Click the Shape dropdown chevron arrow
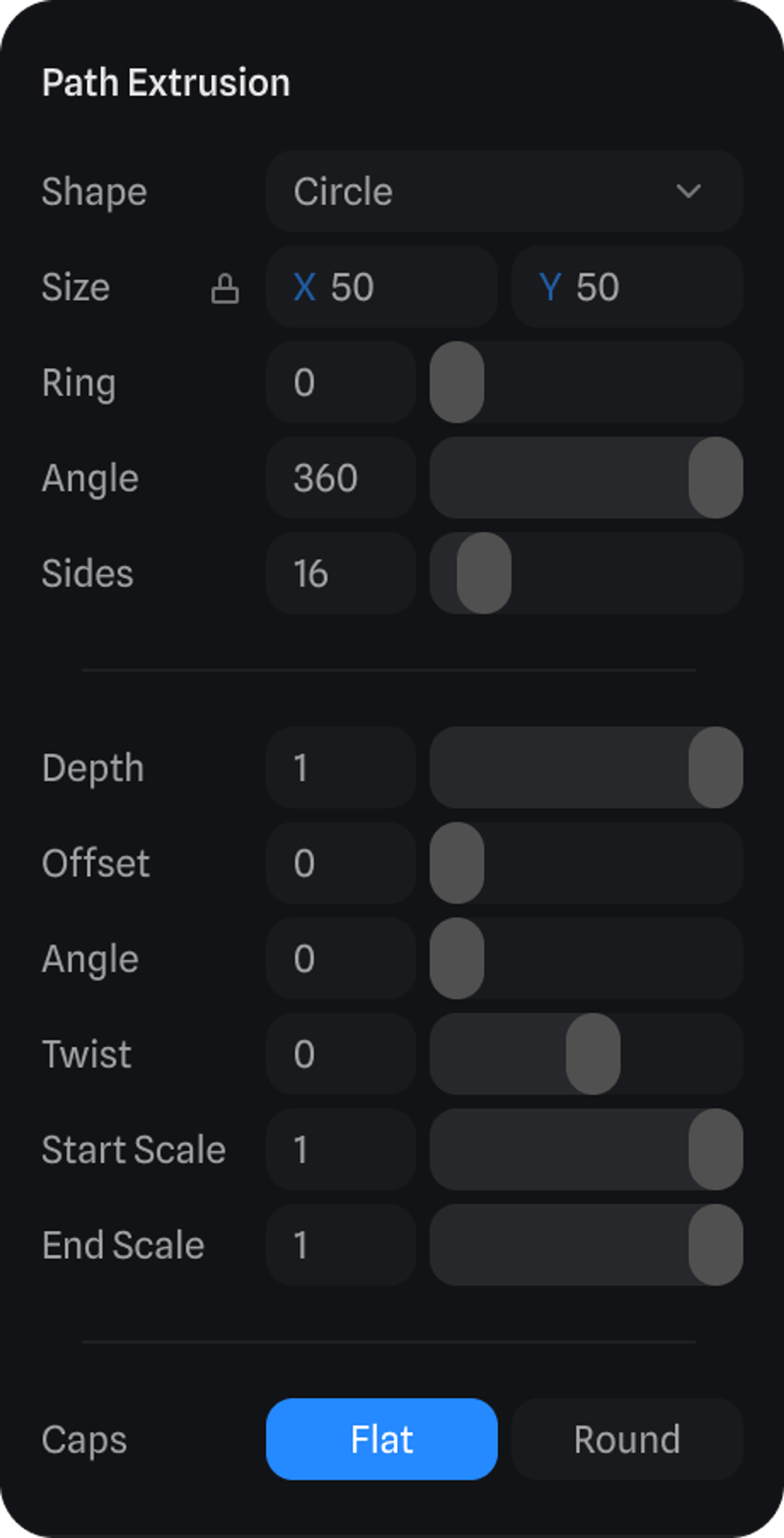Image resolution: width=784 pixels, height=1538 pixels. (688, 191)
